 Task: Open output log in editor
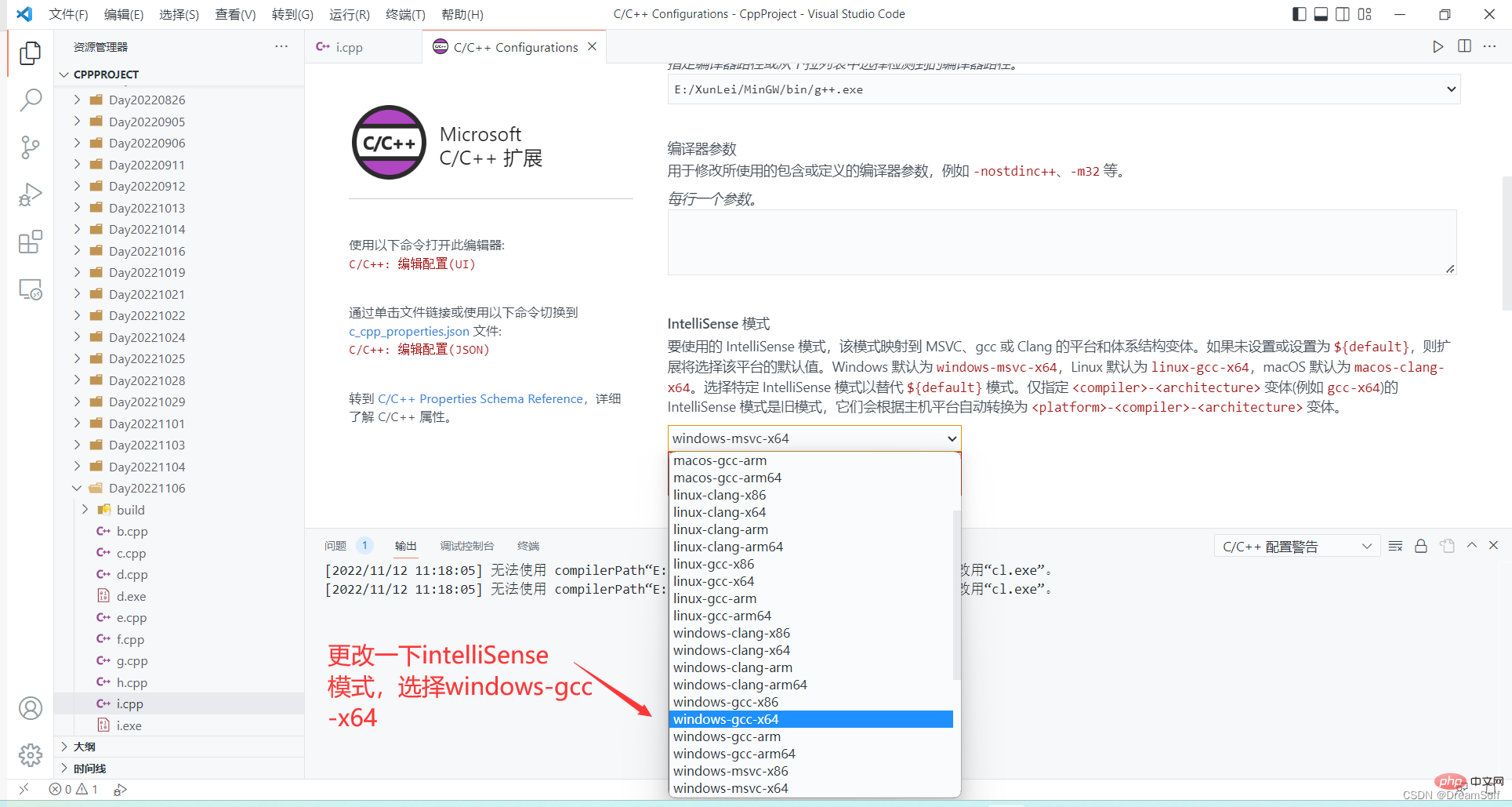pos(1447,546)
